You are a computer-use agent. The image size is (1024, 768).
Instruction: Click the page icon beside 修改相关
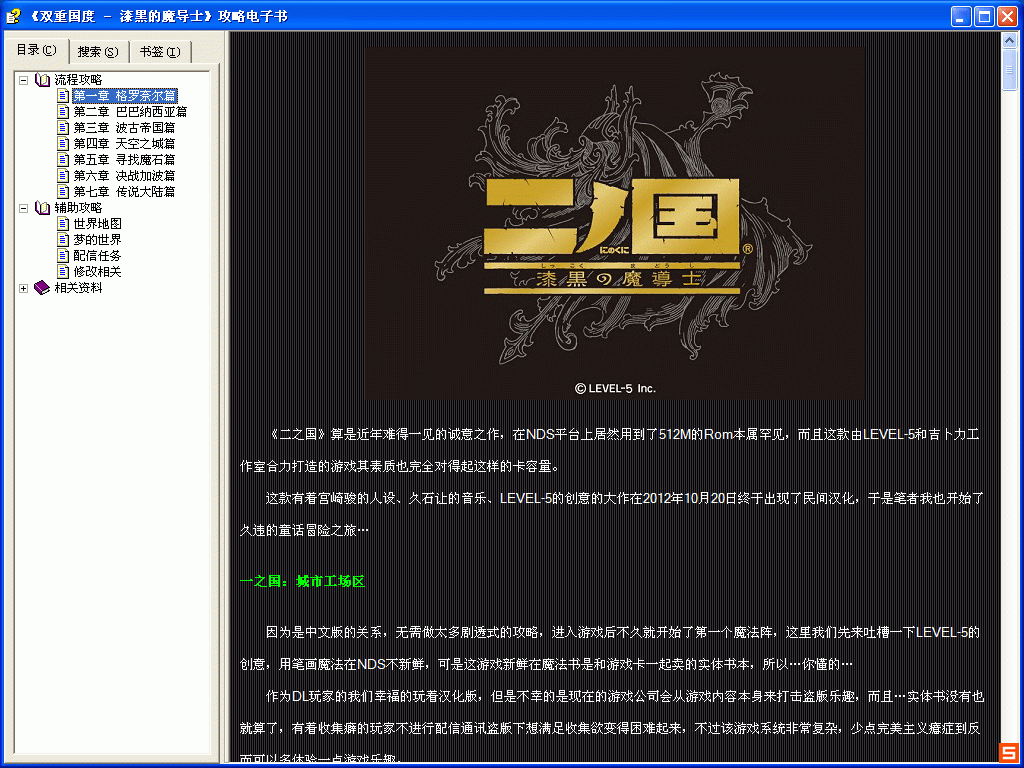click(63, 272)
